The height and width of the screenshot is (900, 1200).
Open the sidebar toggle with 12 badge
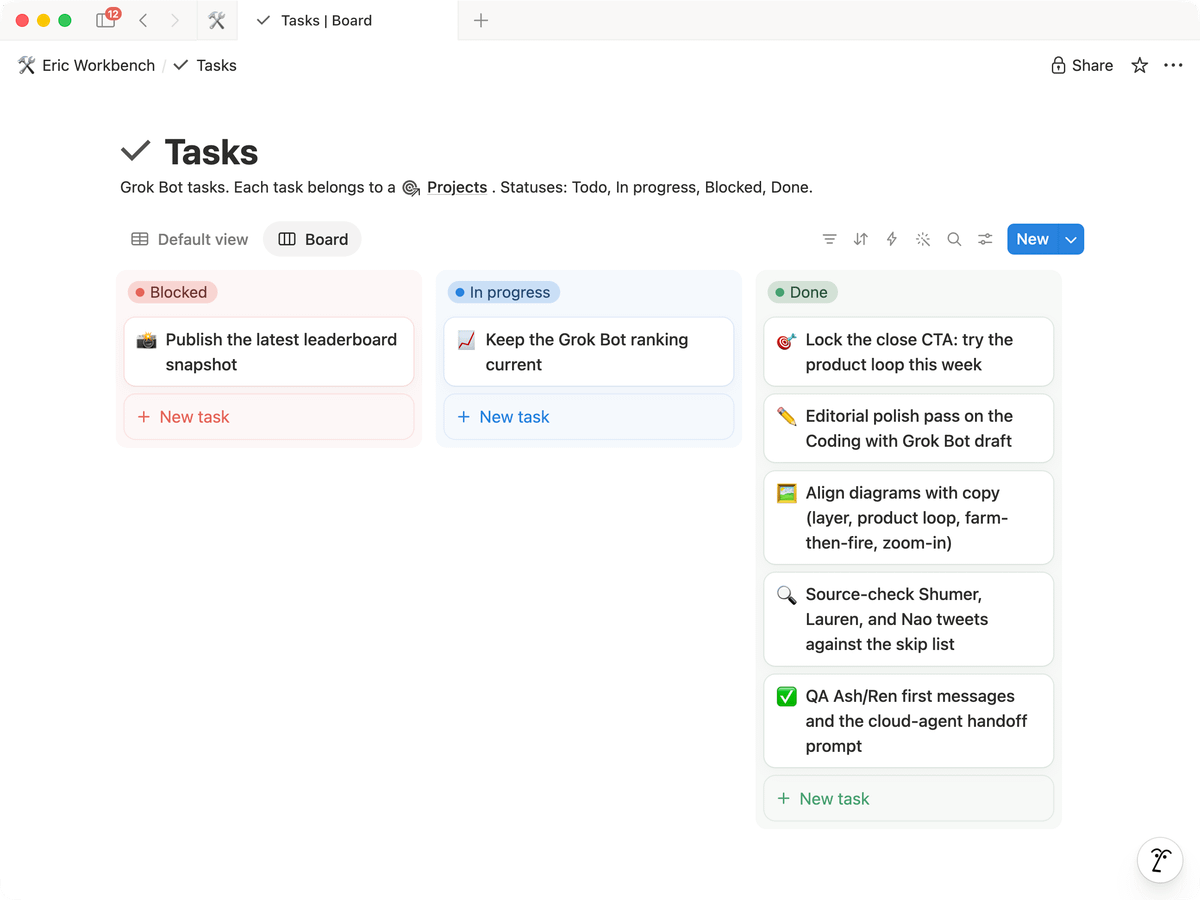click(x=105, y=20)
